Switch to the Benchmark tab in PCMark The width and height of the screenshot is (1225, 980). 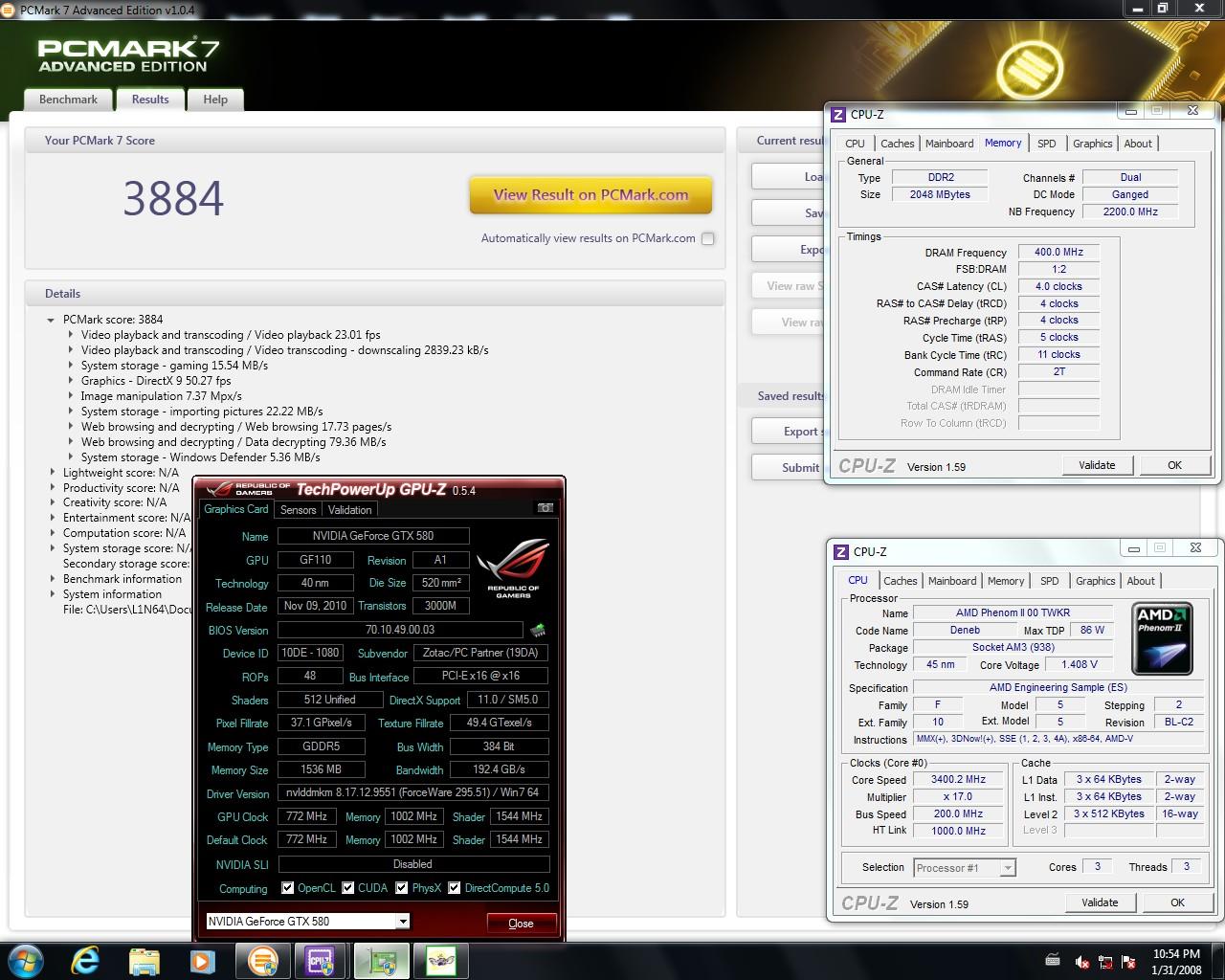coord(68,100)
